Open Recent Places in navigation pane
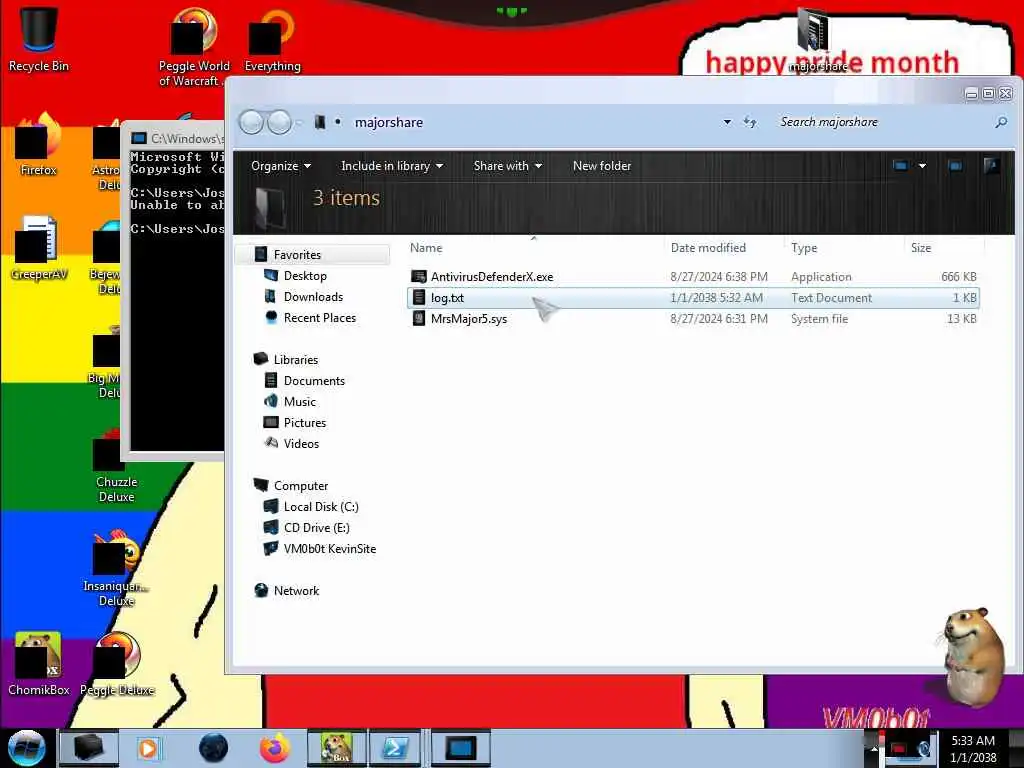1024x768 pixels. coord(319,317)
